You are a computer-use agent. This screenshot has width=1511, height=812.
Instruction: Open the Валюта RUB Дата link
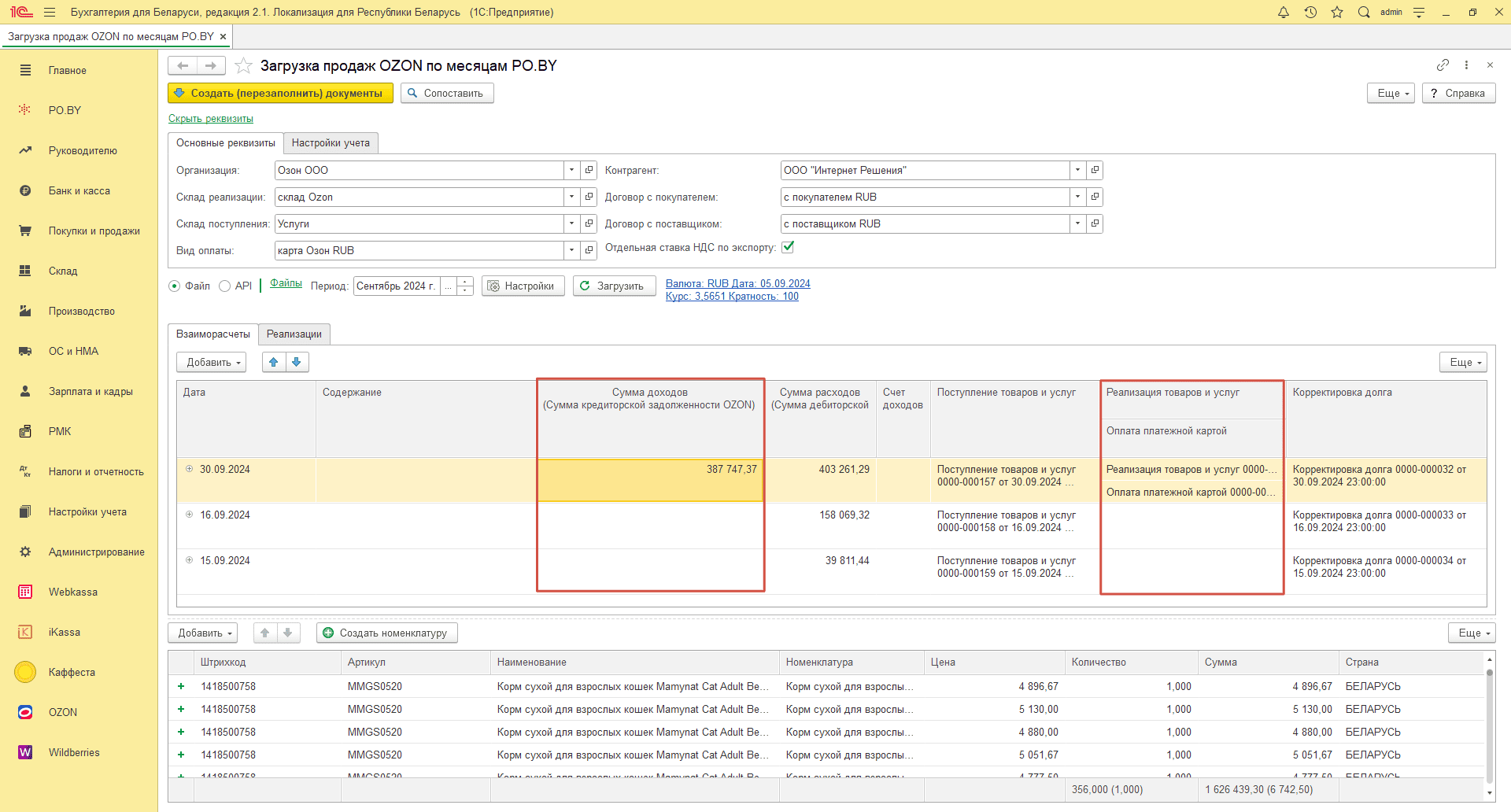(738, 283)
